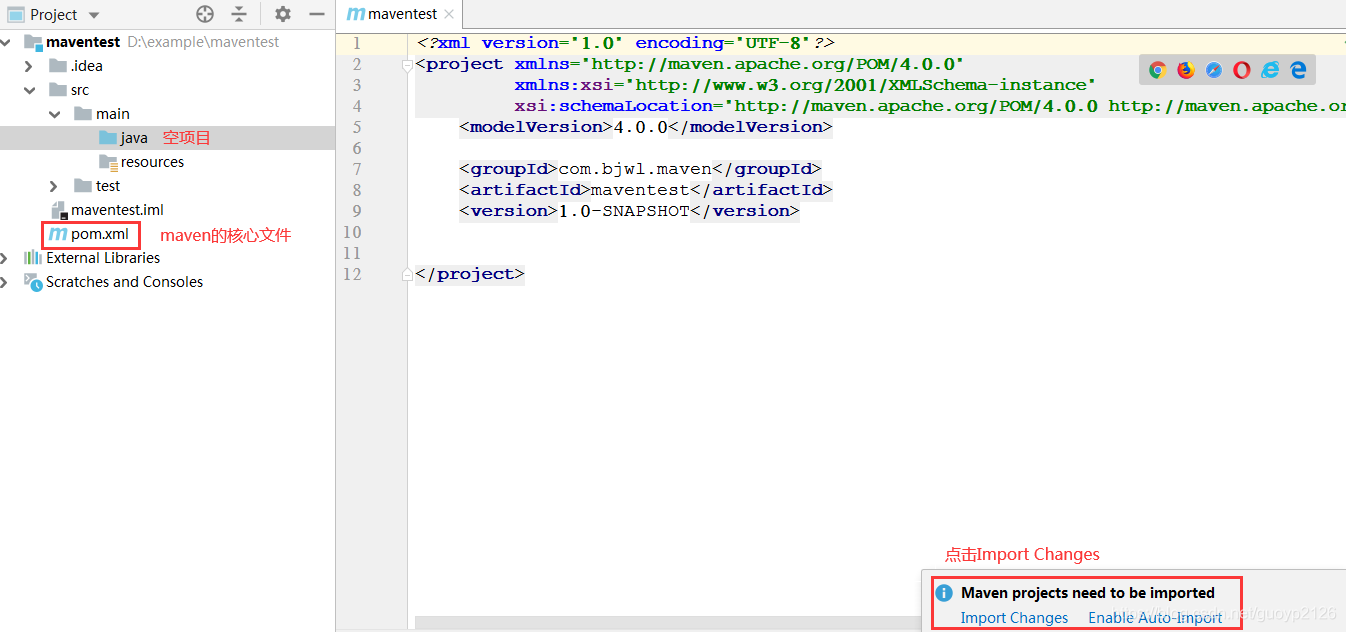Screen dimensions: 1346x632
Task: Click the Scratches and Consoles icon
Action: 32,282
